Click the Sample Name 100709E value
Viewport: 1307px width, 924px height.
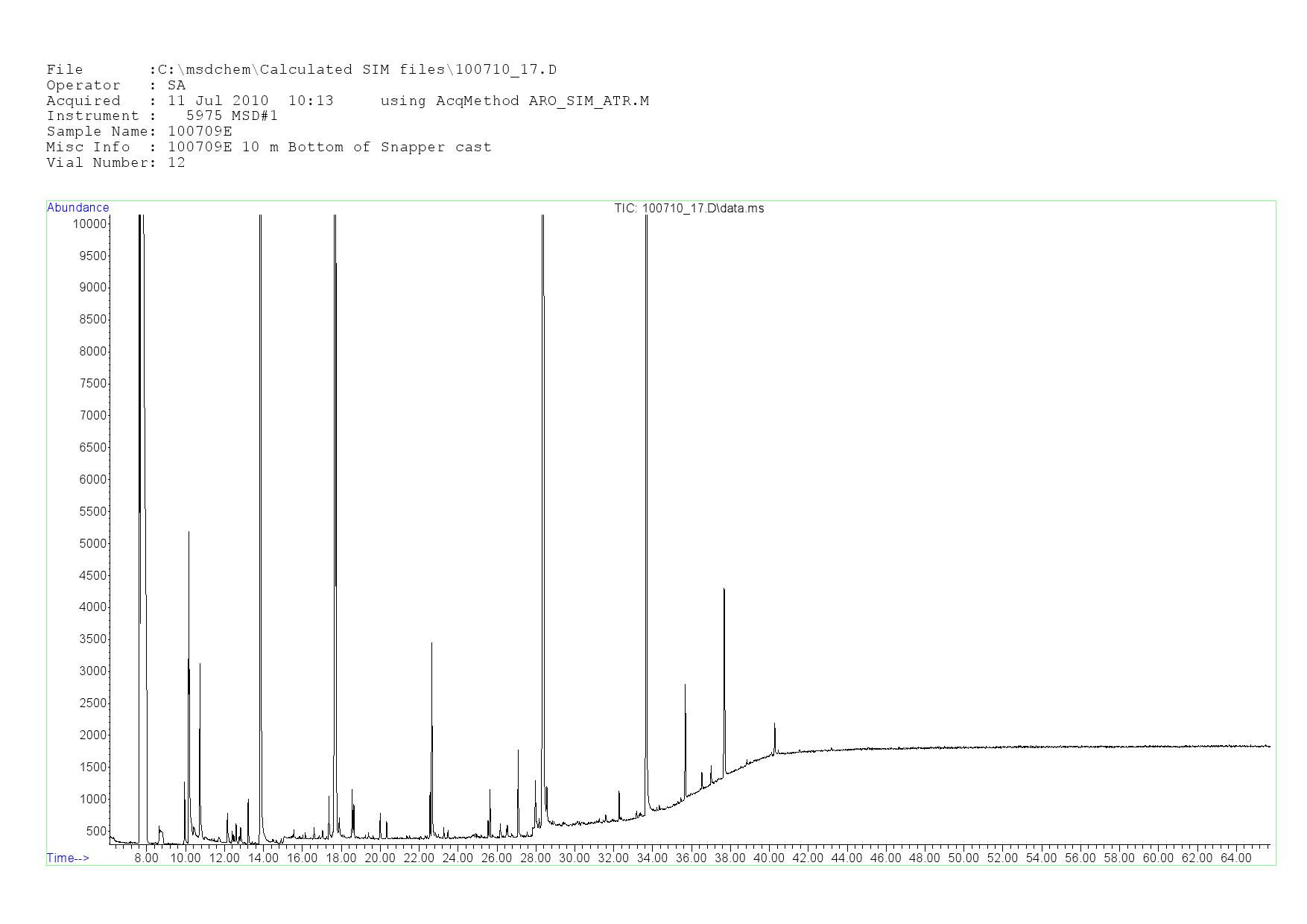(200, 132)
